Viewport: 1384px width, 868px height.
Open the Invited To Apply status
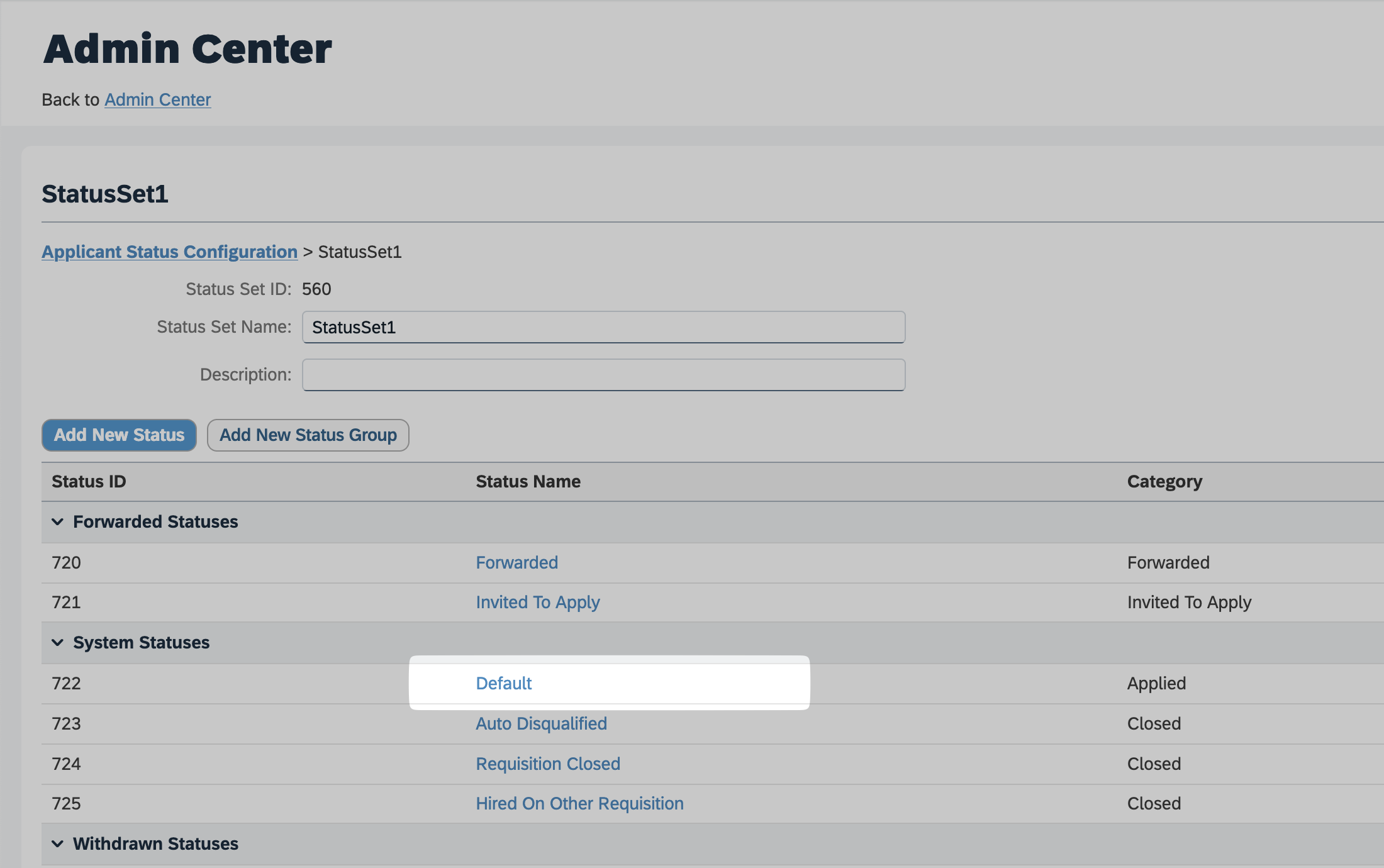tap(537, 602)
